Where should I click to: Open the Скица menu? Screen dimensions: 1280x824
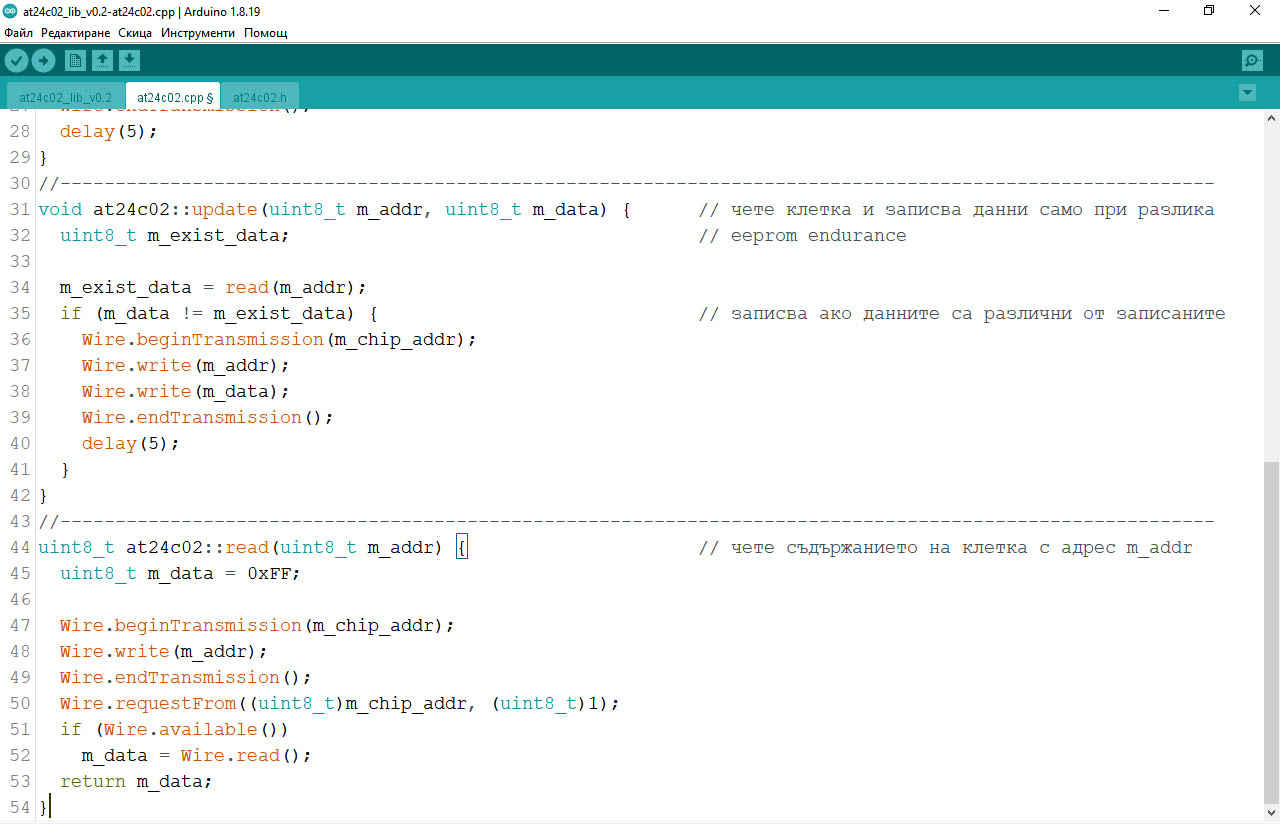pos(135,33)
